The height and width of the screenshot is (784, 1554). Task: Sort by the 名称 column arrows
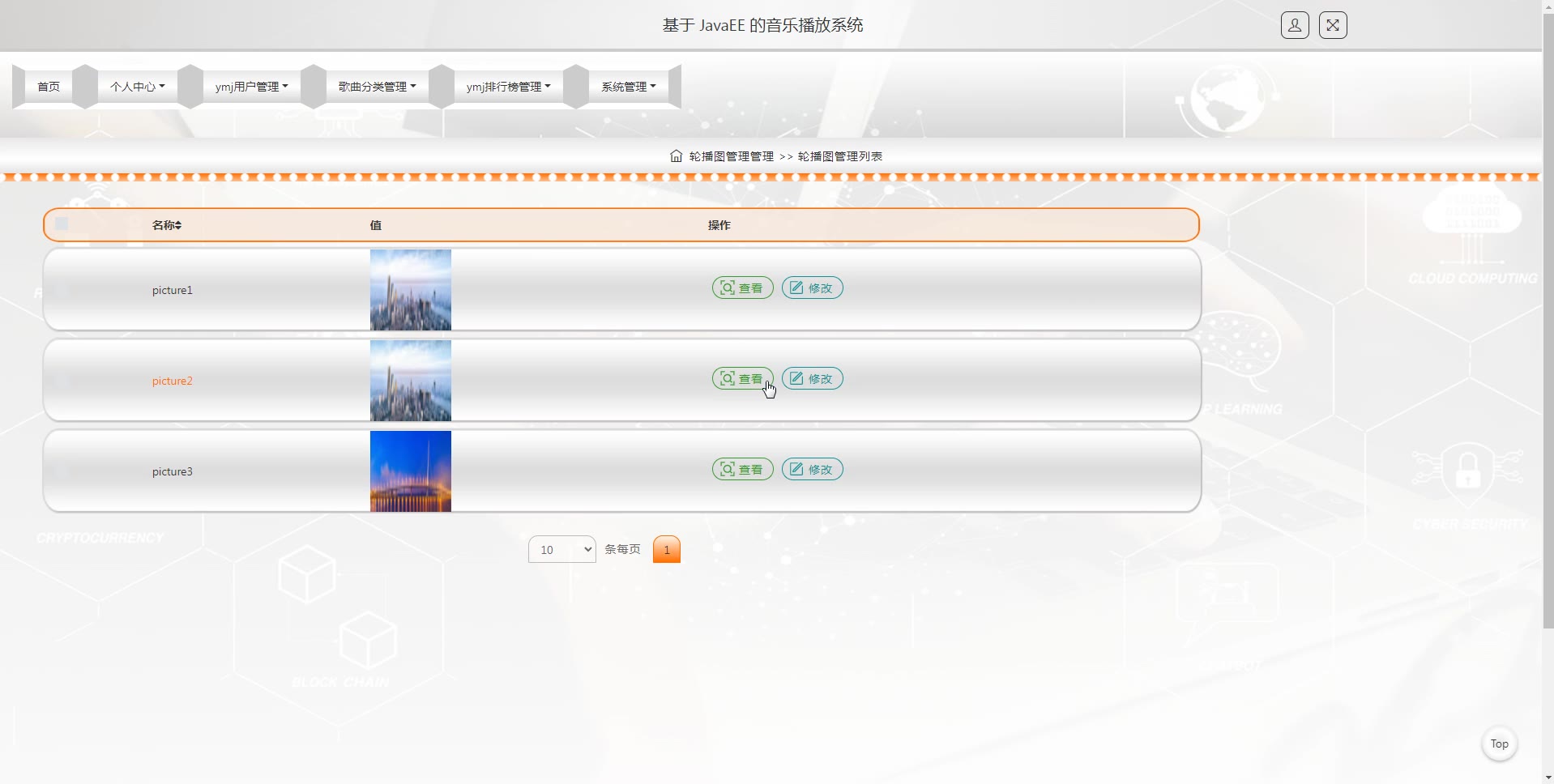pos(178,225)
